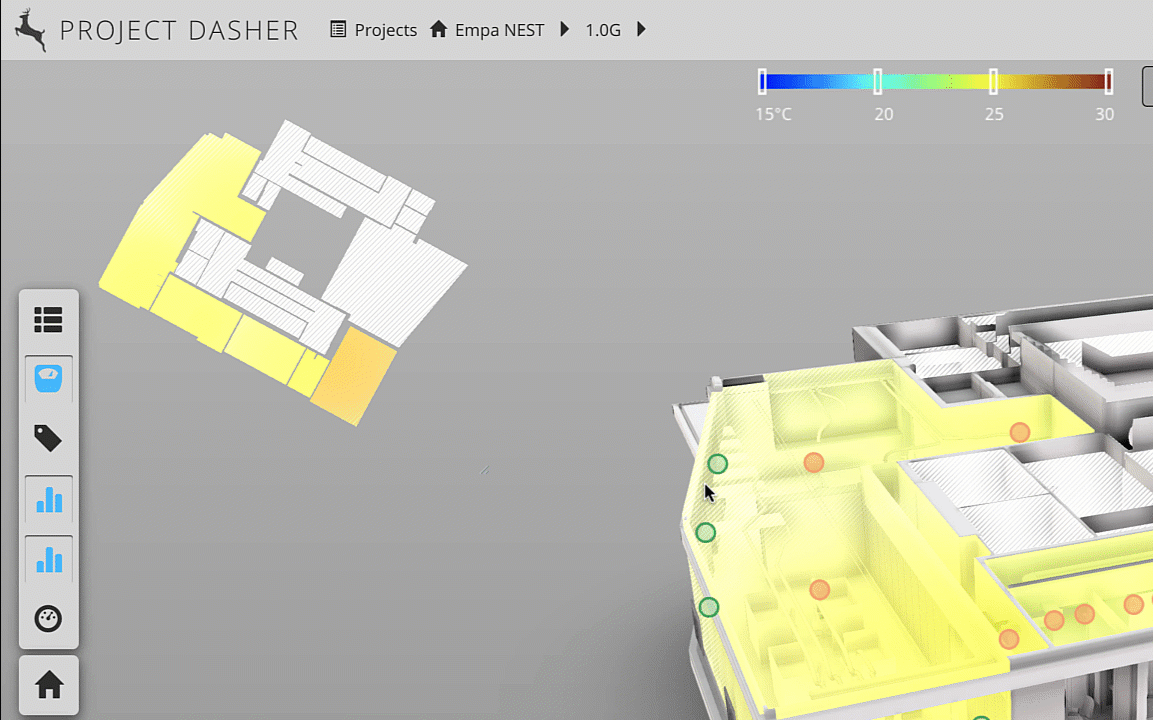Screen dimensions: 1153x720
Task: Click the house icon beside Empa NEST
Action: click(438, 30)
